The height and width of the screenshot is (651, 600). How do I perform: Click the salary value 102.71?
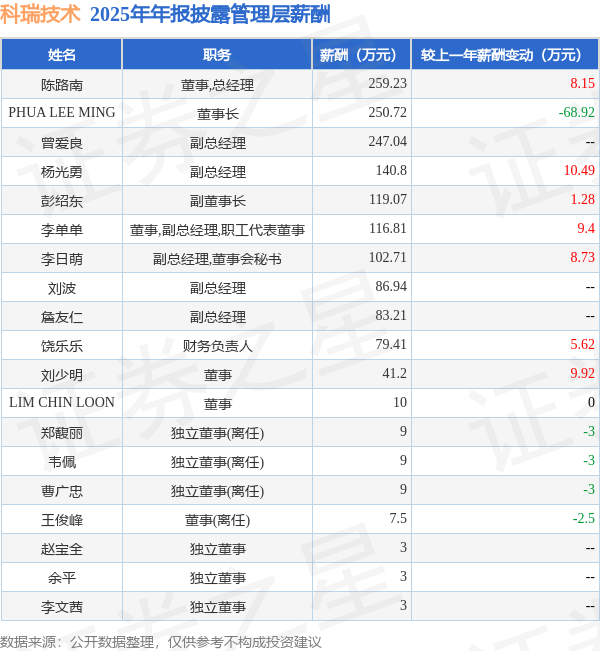(387, 257)
